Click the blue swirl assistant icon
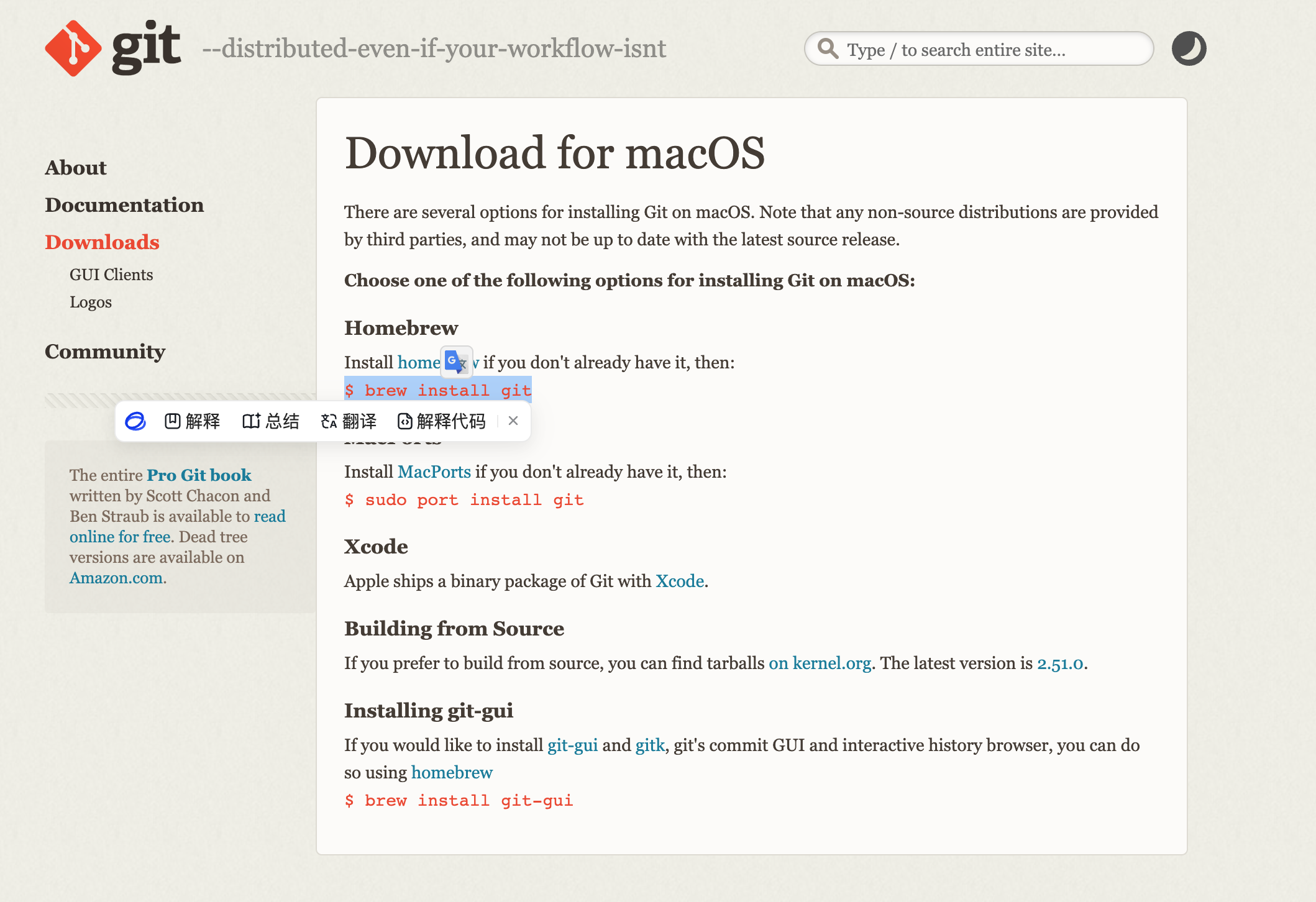Screen dimensions: 1316x902 point(135,421)
